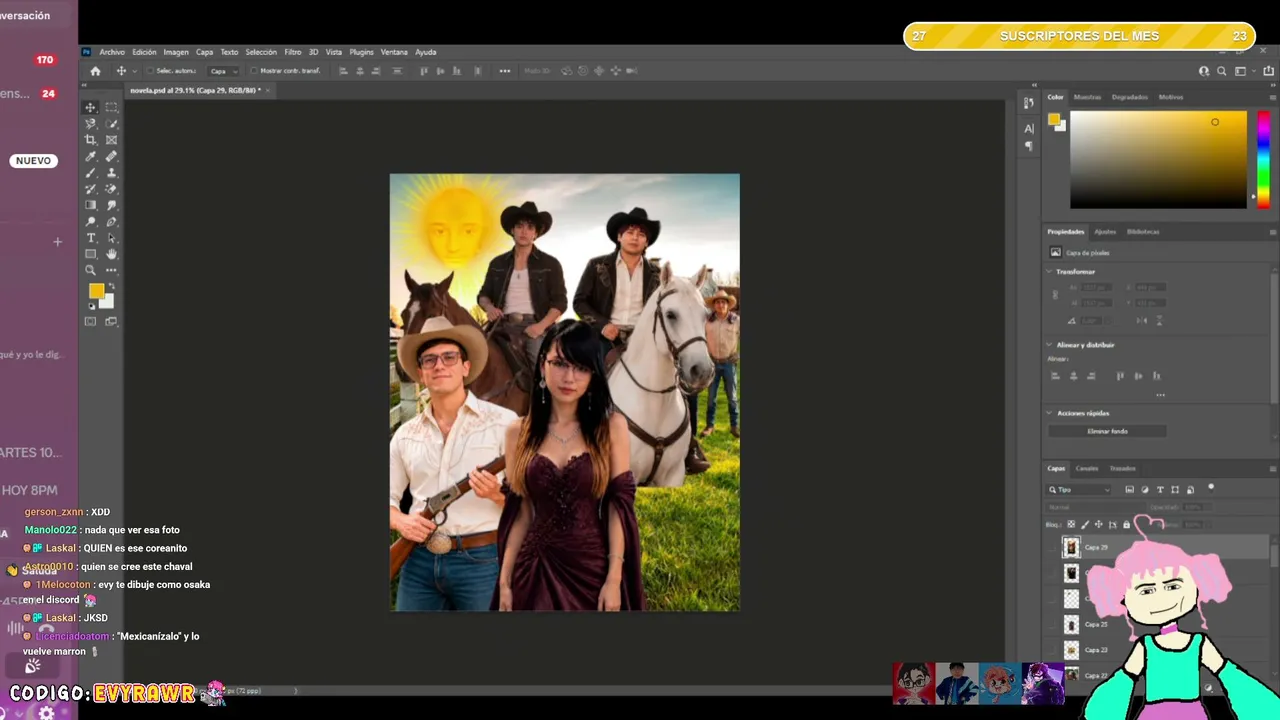Open the search icon in the top bar
This screenshot has height=720, width=1280.
tap(1221, 71)
